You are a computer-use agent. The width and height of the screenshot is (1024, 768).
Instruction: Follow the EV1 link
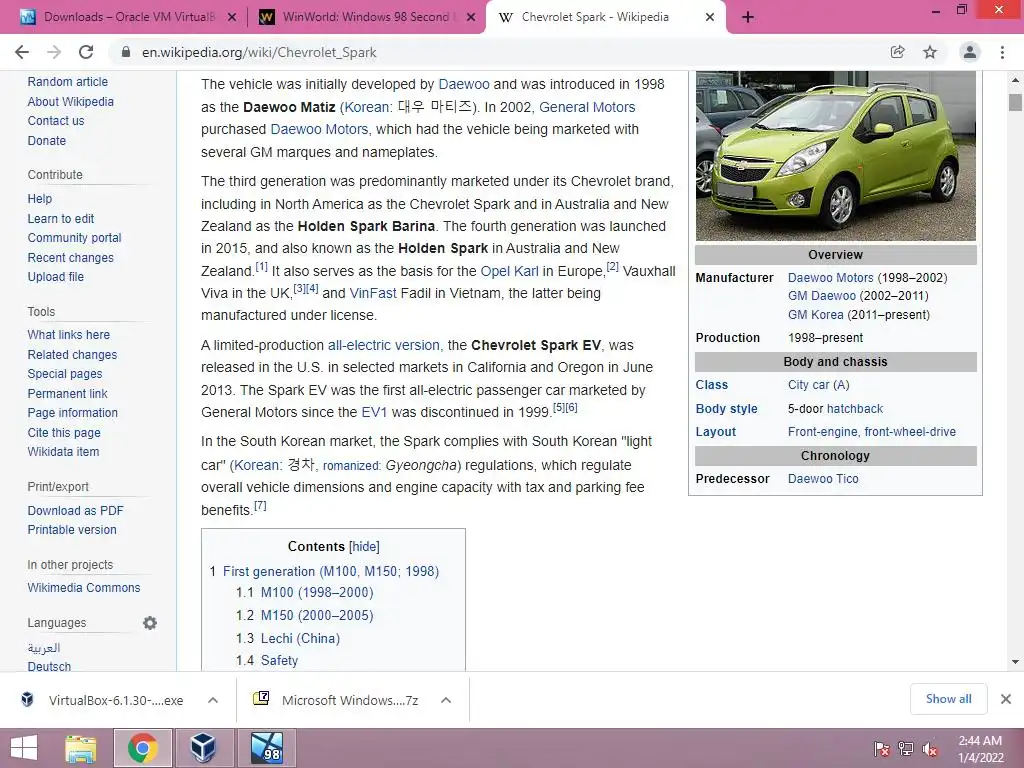(x=374, y=412)
